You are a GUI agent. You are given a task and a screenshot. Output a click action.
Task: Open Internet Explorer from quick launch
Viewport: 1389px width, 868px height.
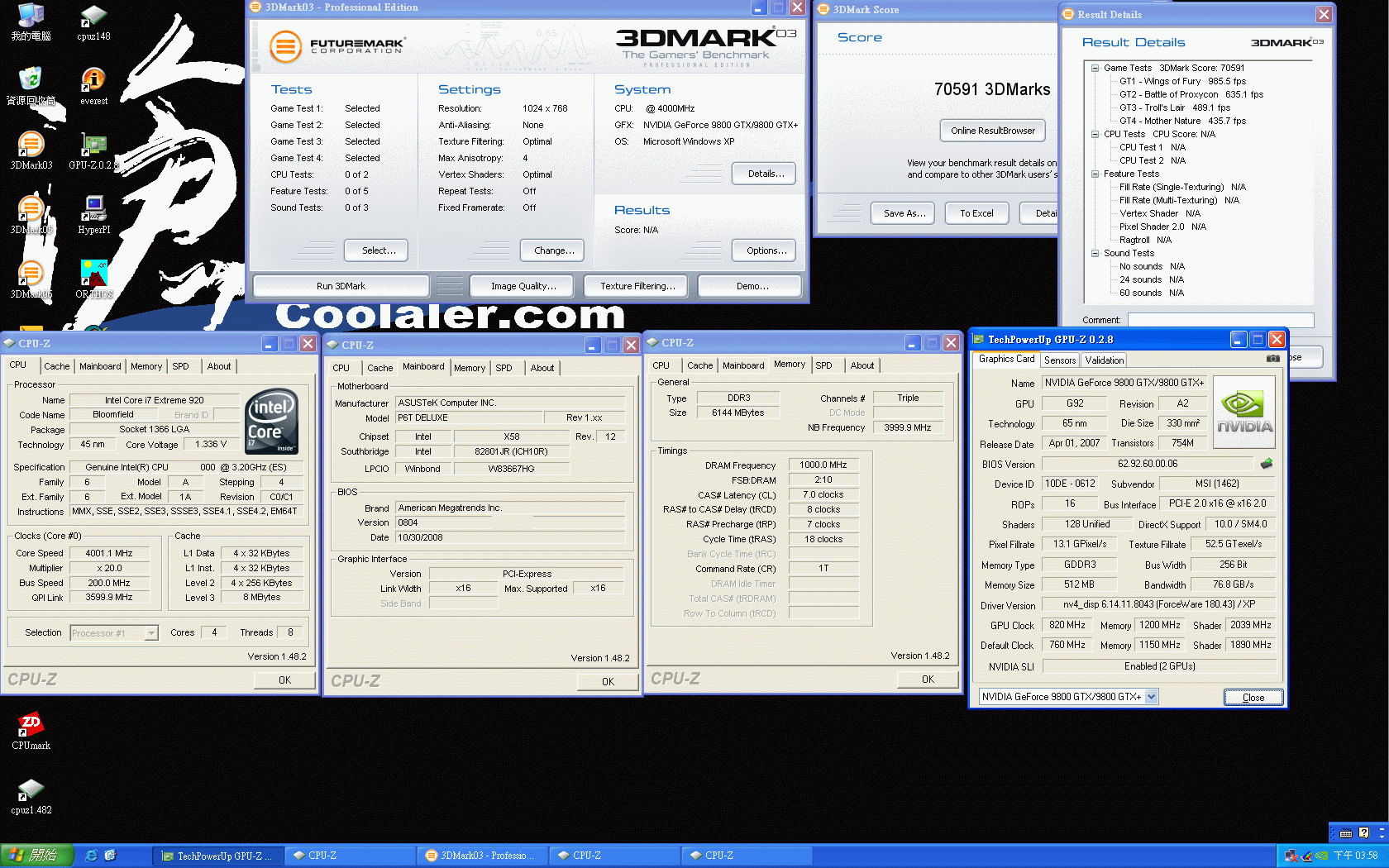tap(91, 856)
